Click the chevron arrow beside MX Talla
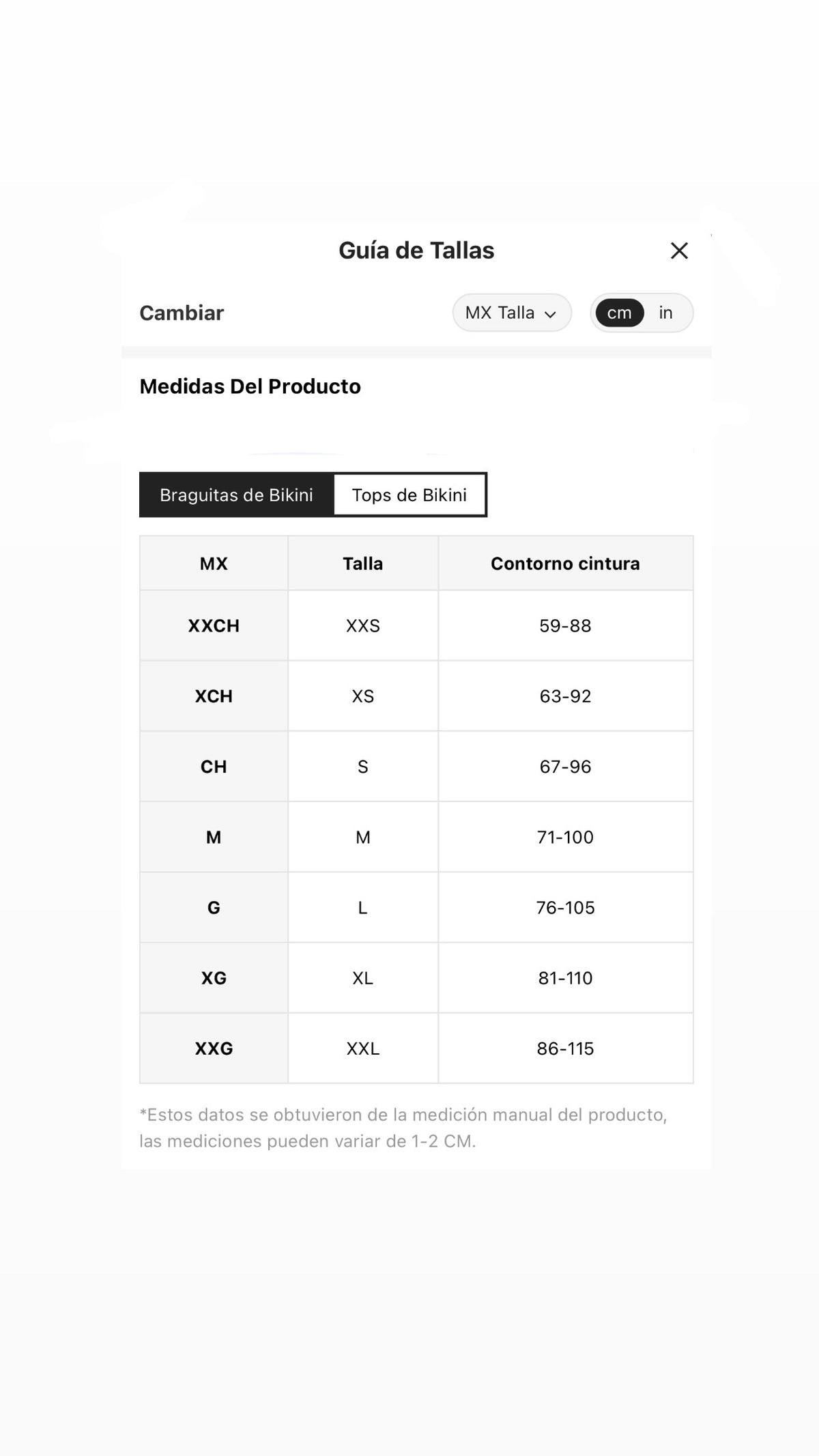Viewport: 819px width, 1456px height. [x=550, y=314]
